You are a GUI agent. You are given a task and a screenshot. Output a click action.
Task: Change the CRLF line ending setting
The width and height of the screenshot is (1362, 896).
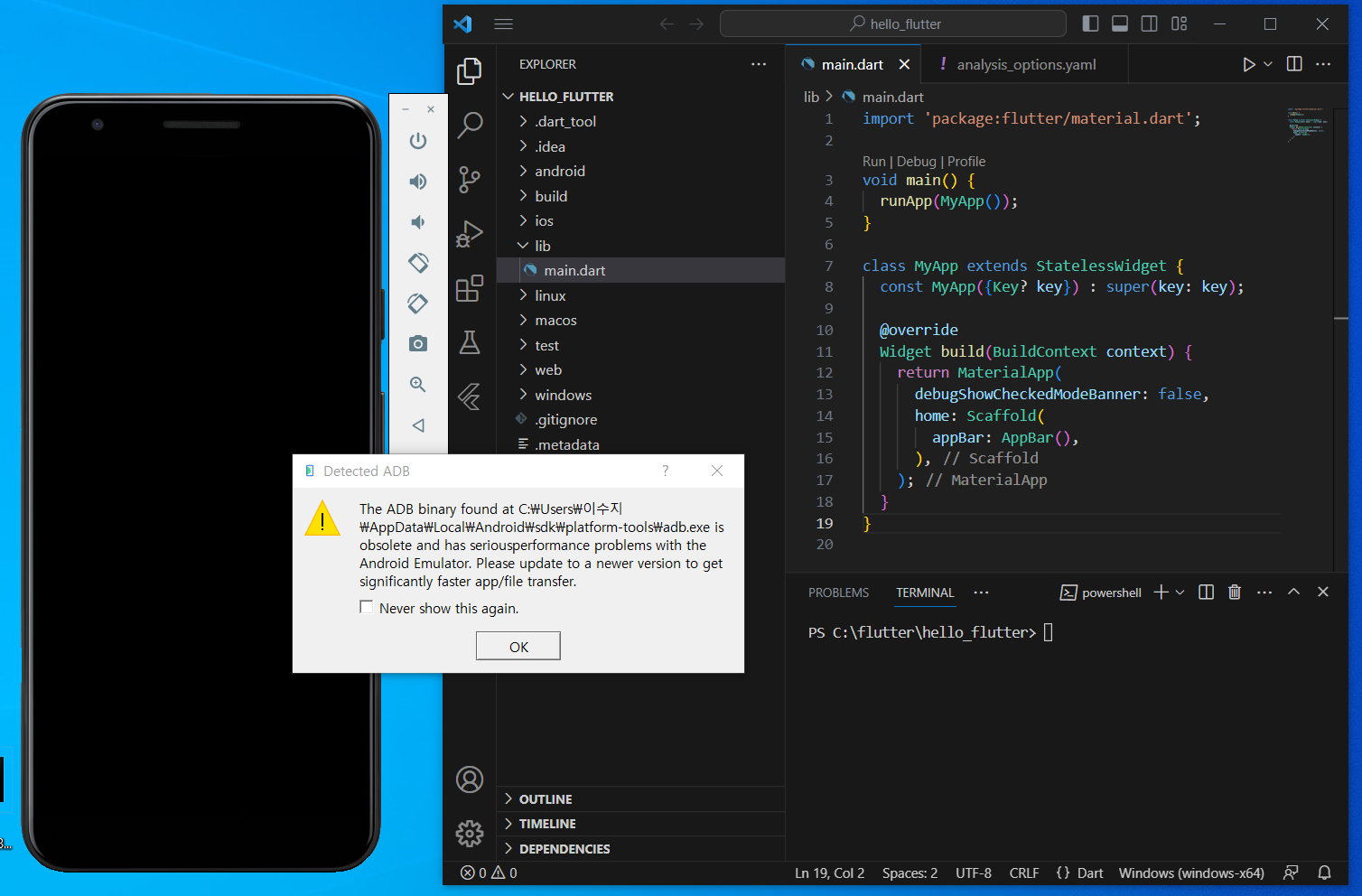click(1024, 873)
